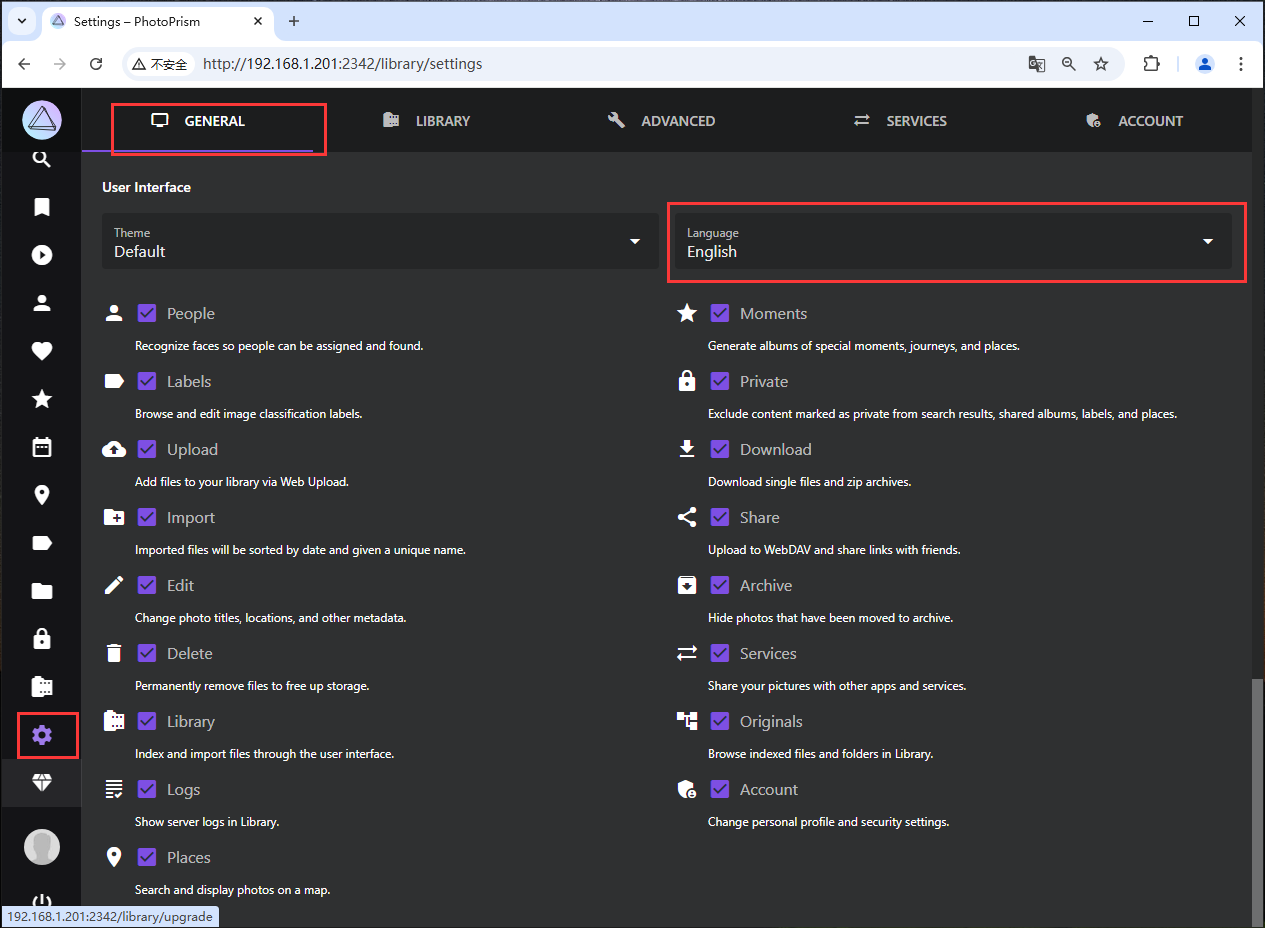Click the sidebar diamond upgrade icon

(x=41, y=783)
